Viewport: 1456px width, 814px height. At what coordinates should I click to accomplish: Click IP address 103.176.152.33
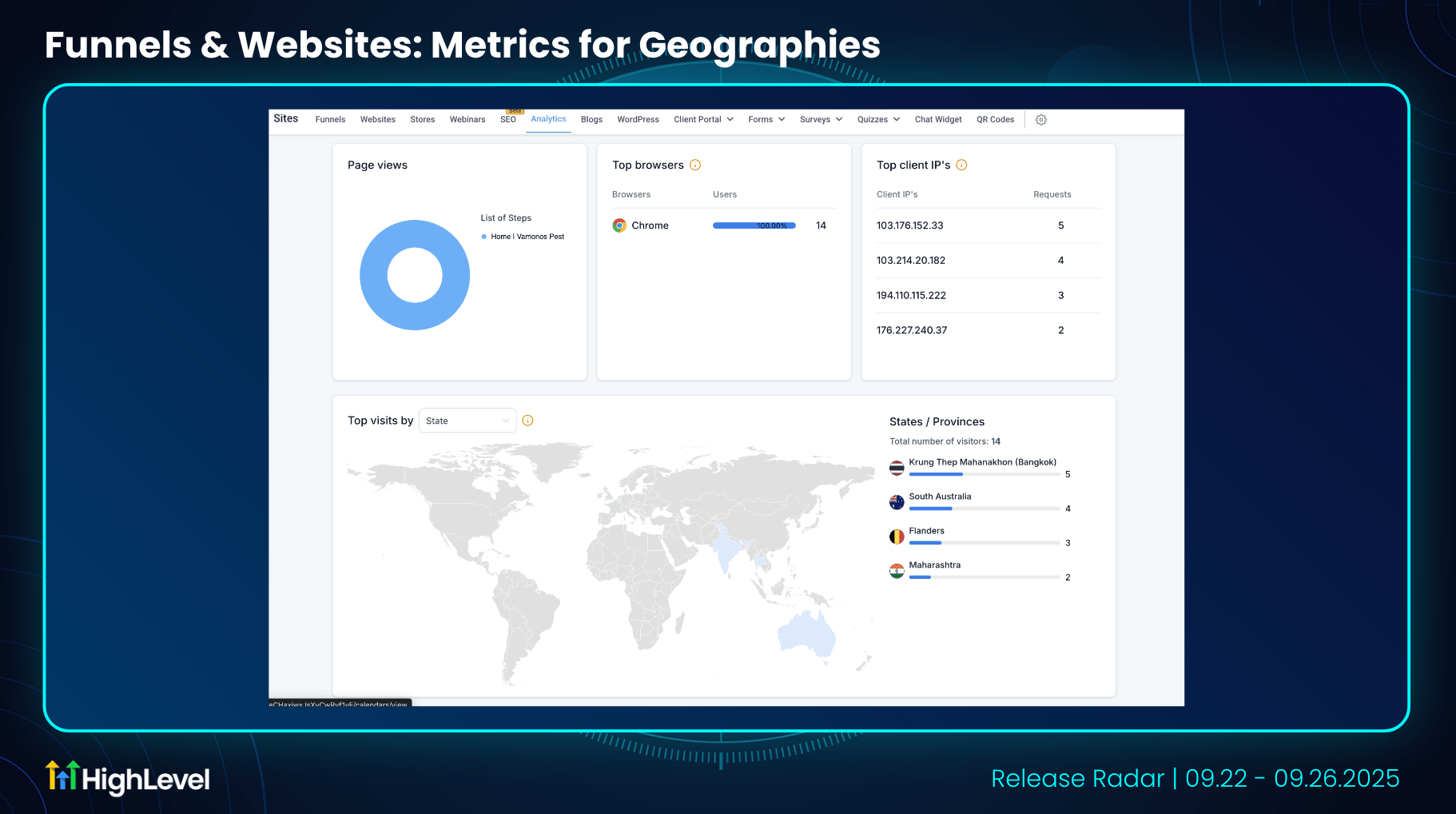click(909, 225)
